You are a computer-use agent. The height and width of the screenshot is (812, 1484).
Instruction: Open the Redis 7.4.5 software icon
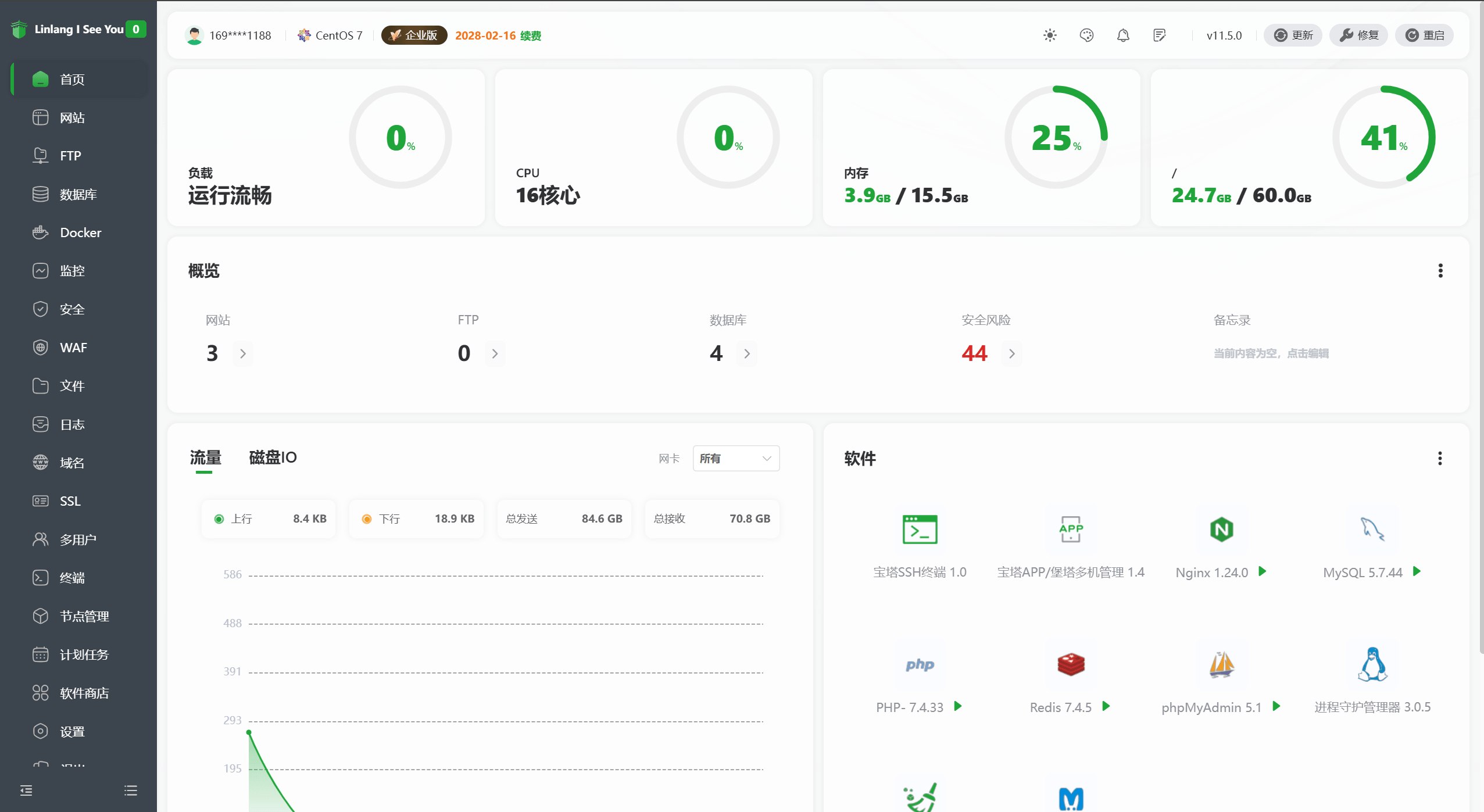(x=1070, y=664)
